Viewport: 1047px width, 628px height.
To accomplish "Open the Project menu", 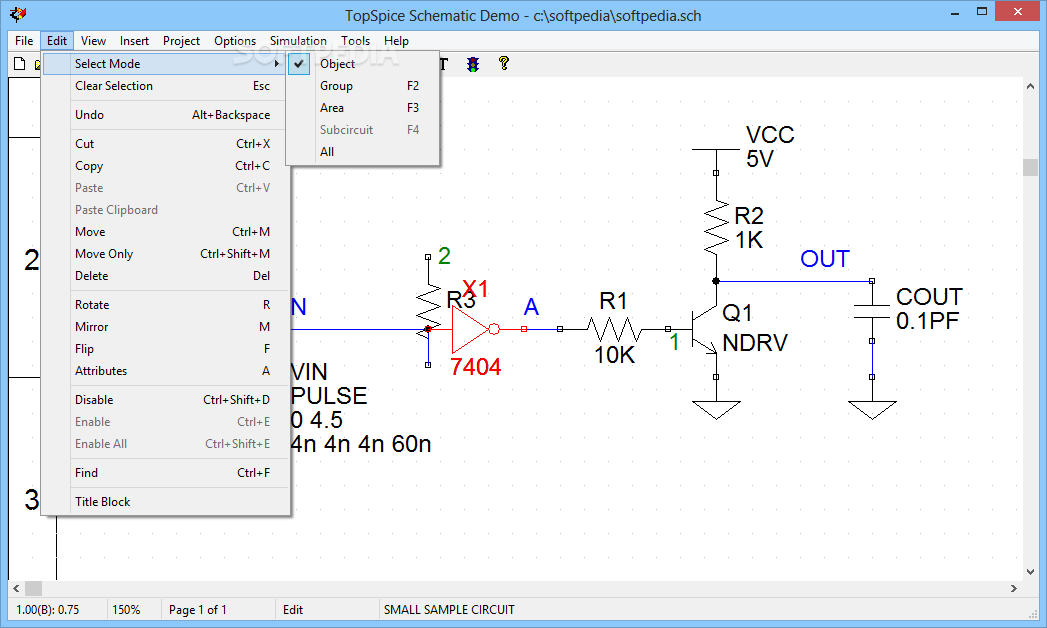I will 181,41.
